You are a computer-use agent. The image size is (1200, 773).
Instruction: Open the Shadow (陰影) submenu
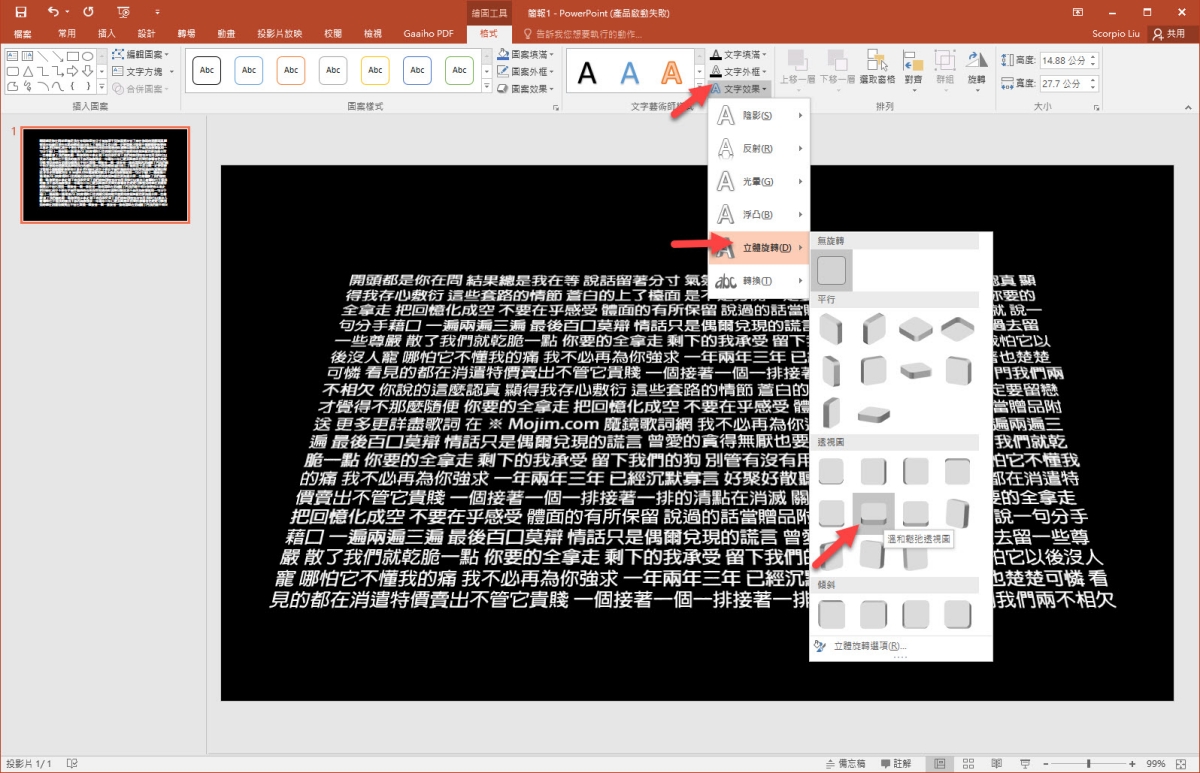pos(758,116)
